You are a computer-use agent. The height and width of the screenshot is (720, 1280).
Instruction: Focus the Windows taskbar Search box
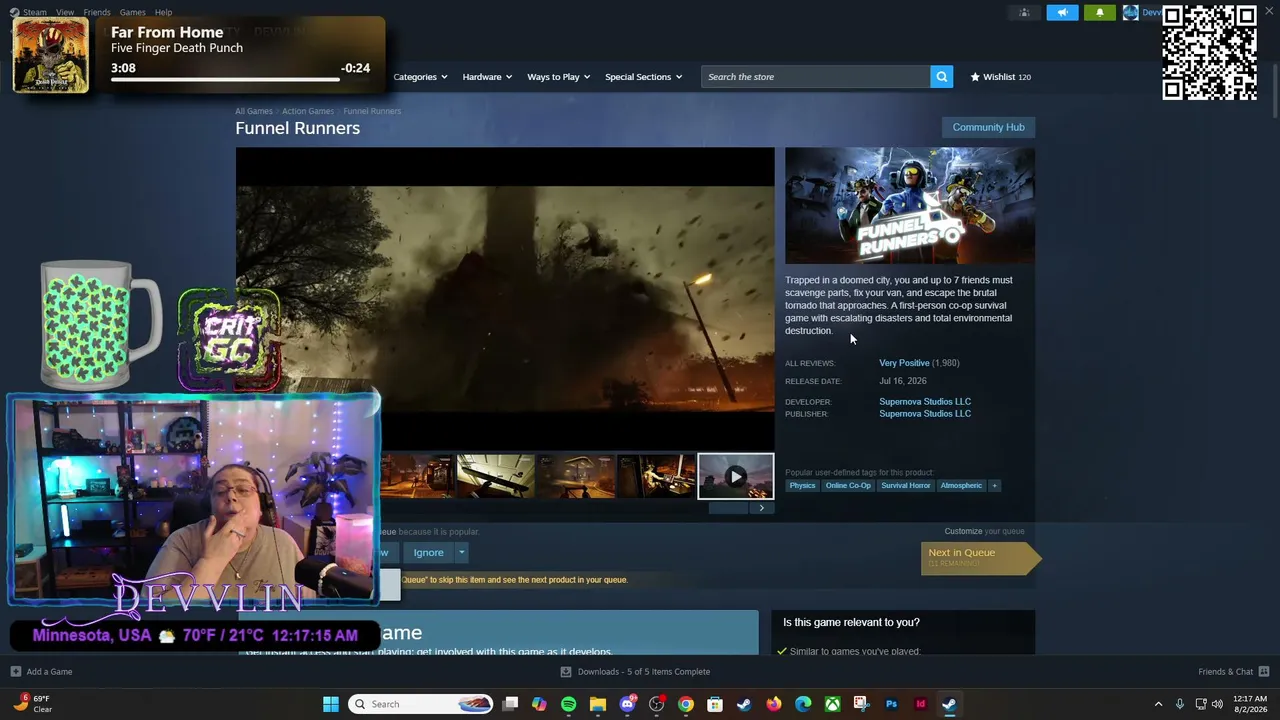coord(421,704)
